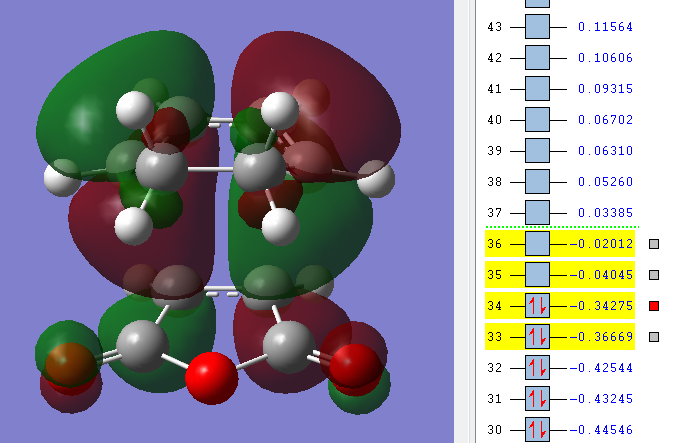Select the empty orbital 35 box
This screenshot has width=677, height=443.
pyautogui.click(x=537, y=275)
